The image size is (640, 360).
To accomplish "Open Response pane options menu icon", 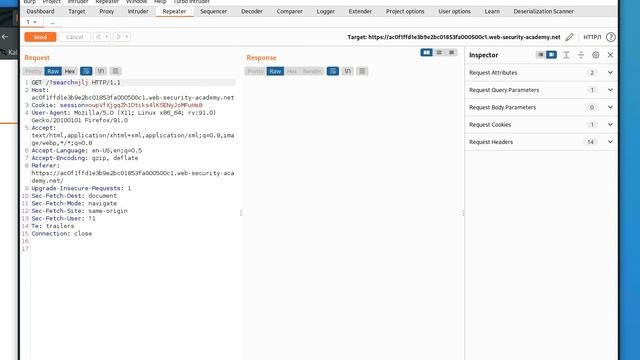I will coord(362,71).
